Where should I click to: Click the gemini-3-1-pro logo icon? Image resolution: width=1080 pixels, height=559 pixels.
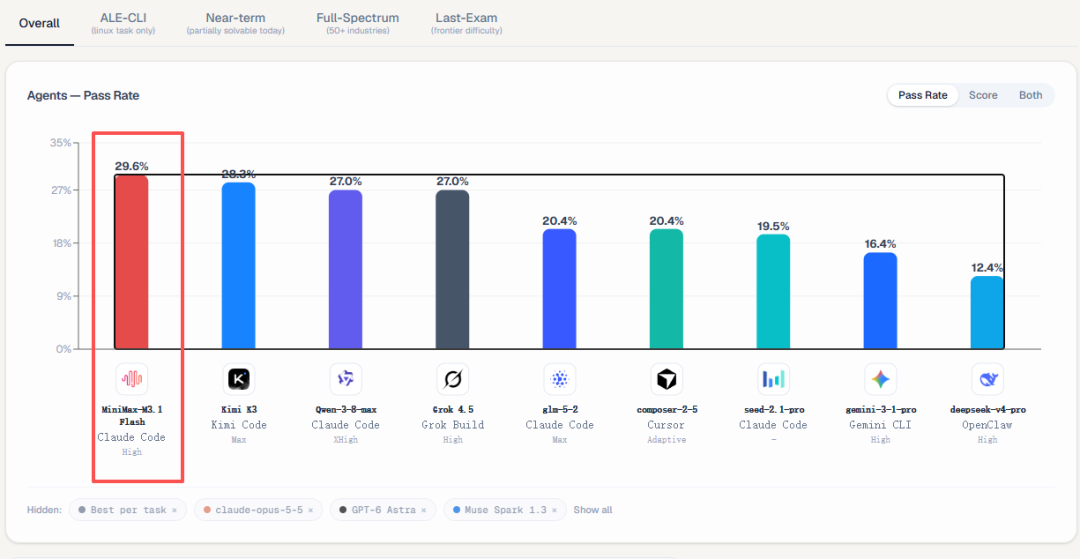880,379
